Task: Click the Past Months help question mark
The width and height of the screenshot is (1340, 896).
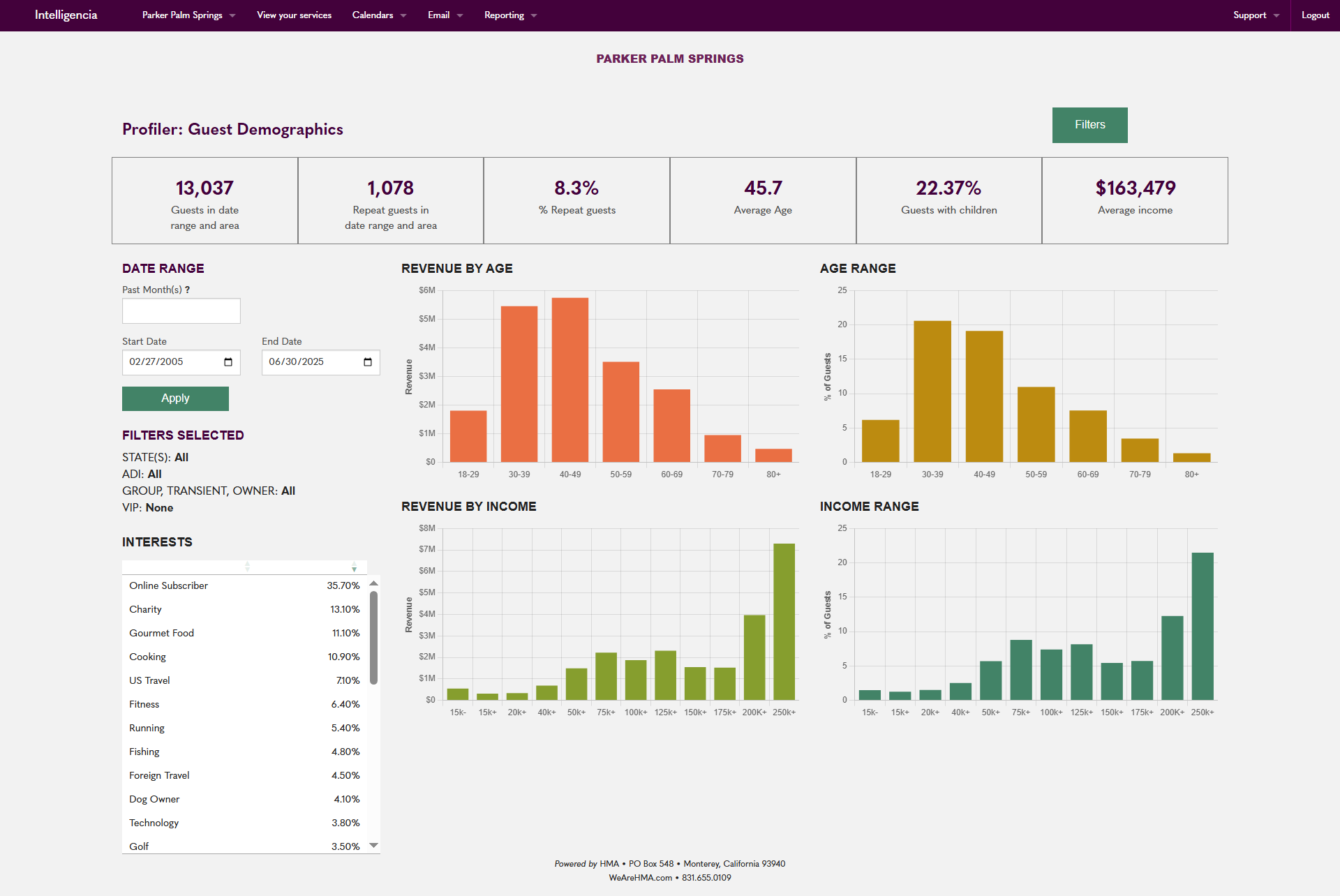Action: (x=187, y=290)
